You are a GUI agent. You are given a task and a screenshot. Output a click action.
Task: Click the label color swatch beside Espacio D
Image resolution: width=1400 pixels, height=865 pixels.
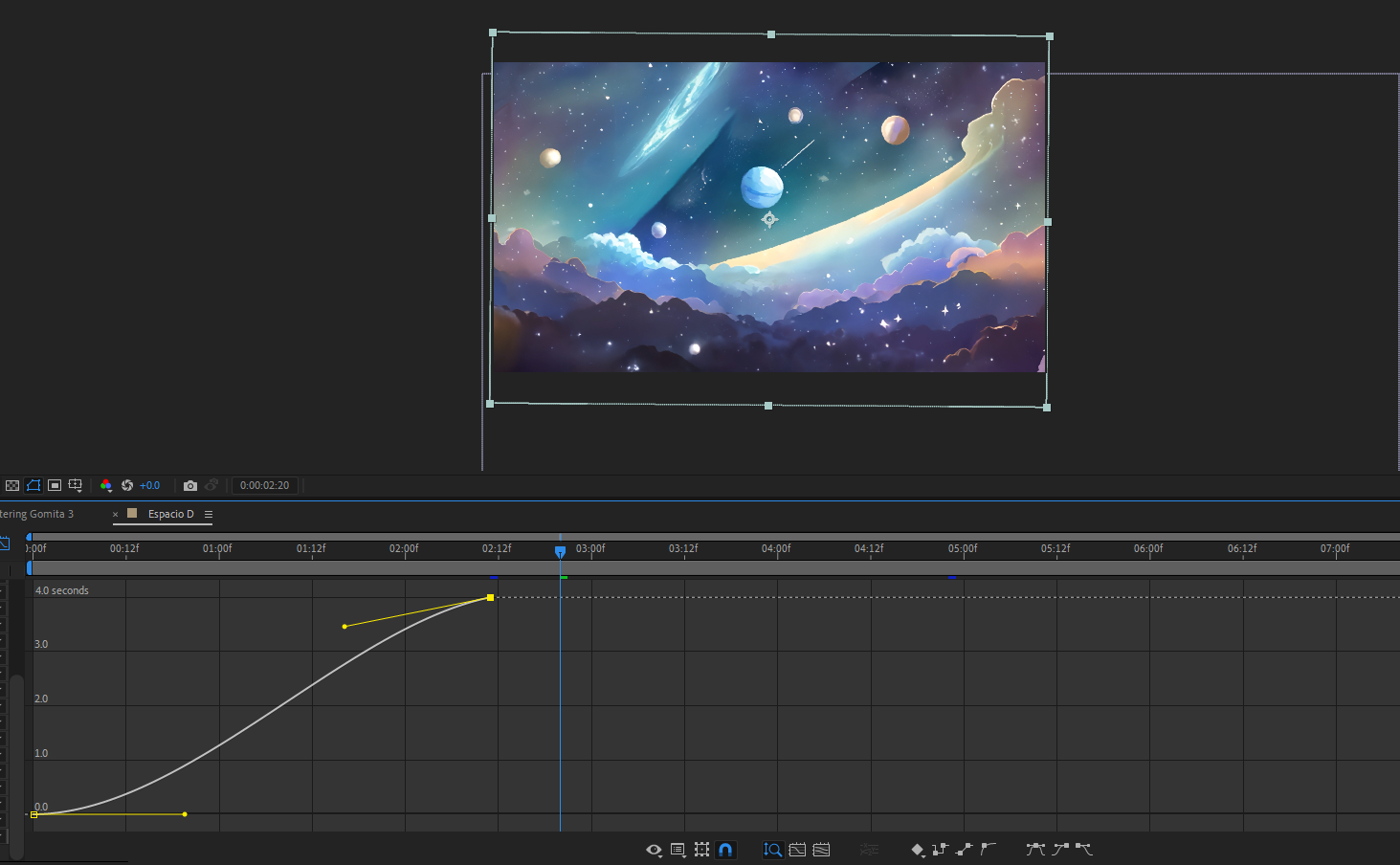(x=132, y=514)
